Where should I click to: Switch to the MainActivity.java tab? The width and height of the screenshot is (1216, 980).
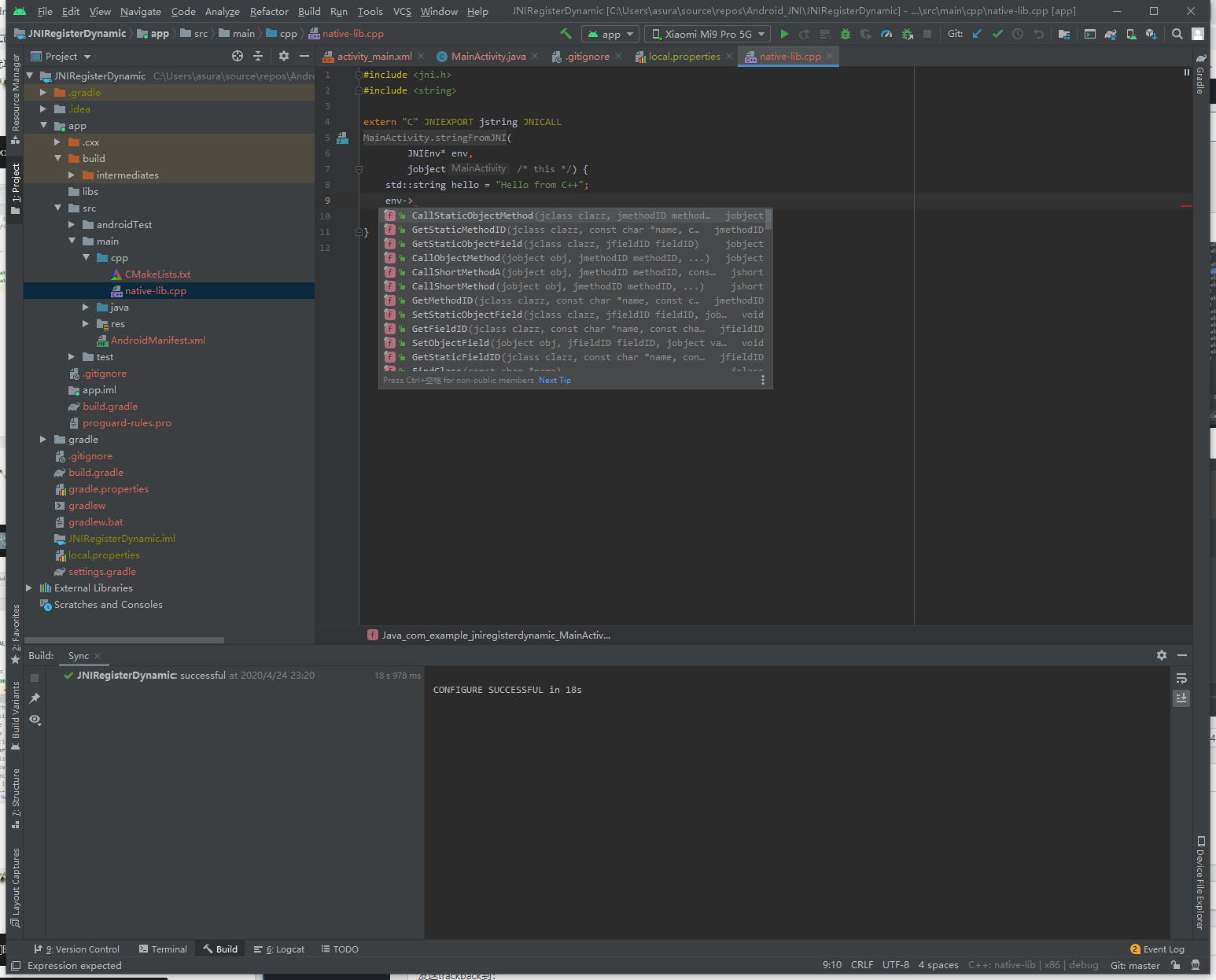[488, 56]
